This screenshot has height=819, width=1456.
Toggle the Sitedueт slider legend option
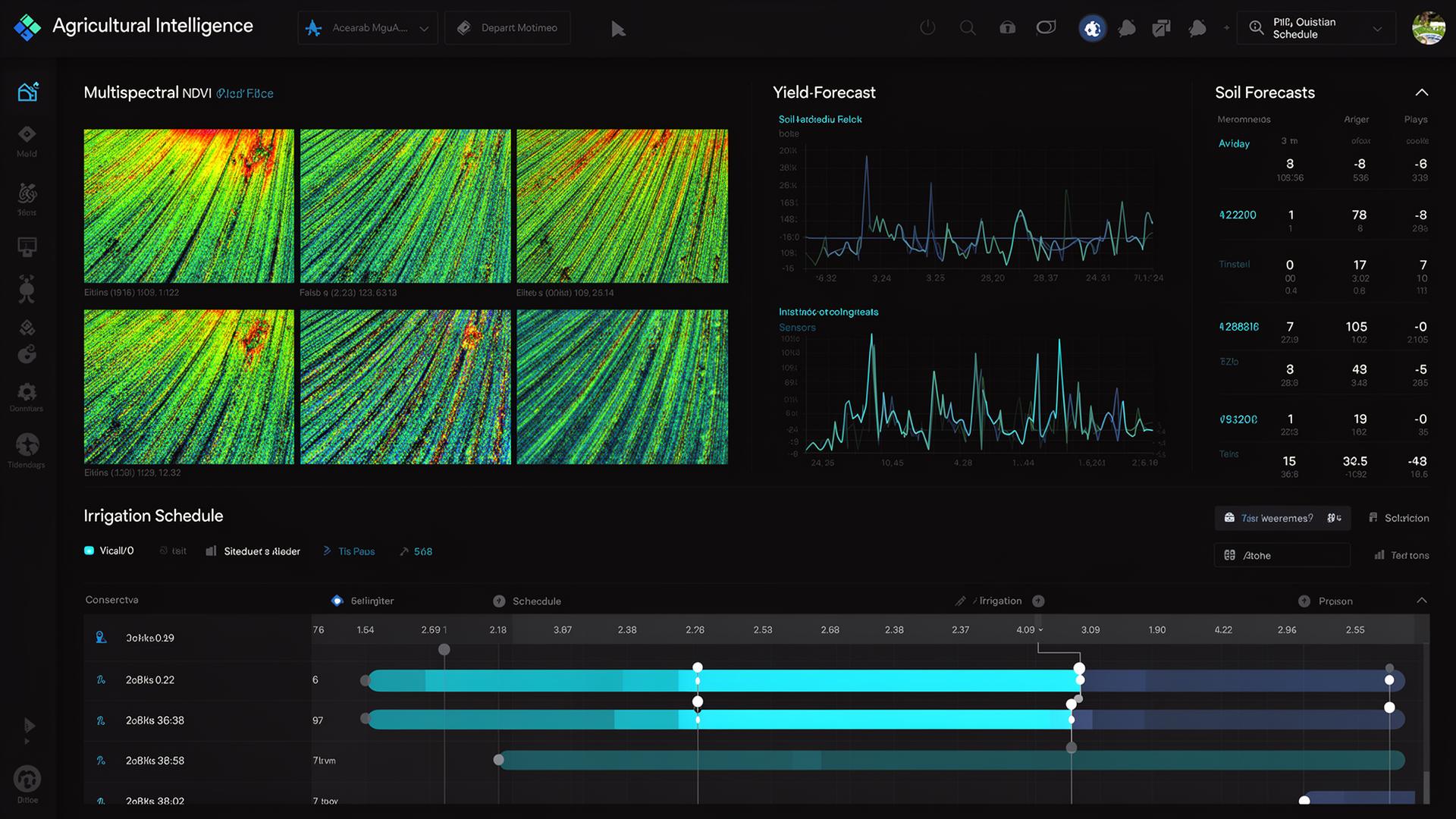[x=253, y=551]
